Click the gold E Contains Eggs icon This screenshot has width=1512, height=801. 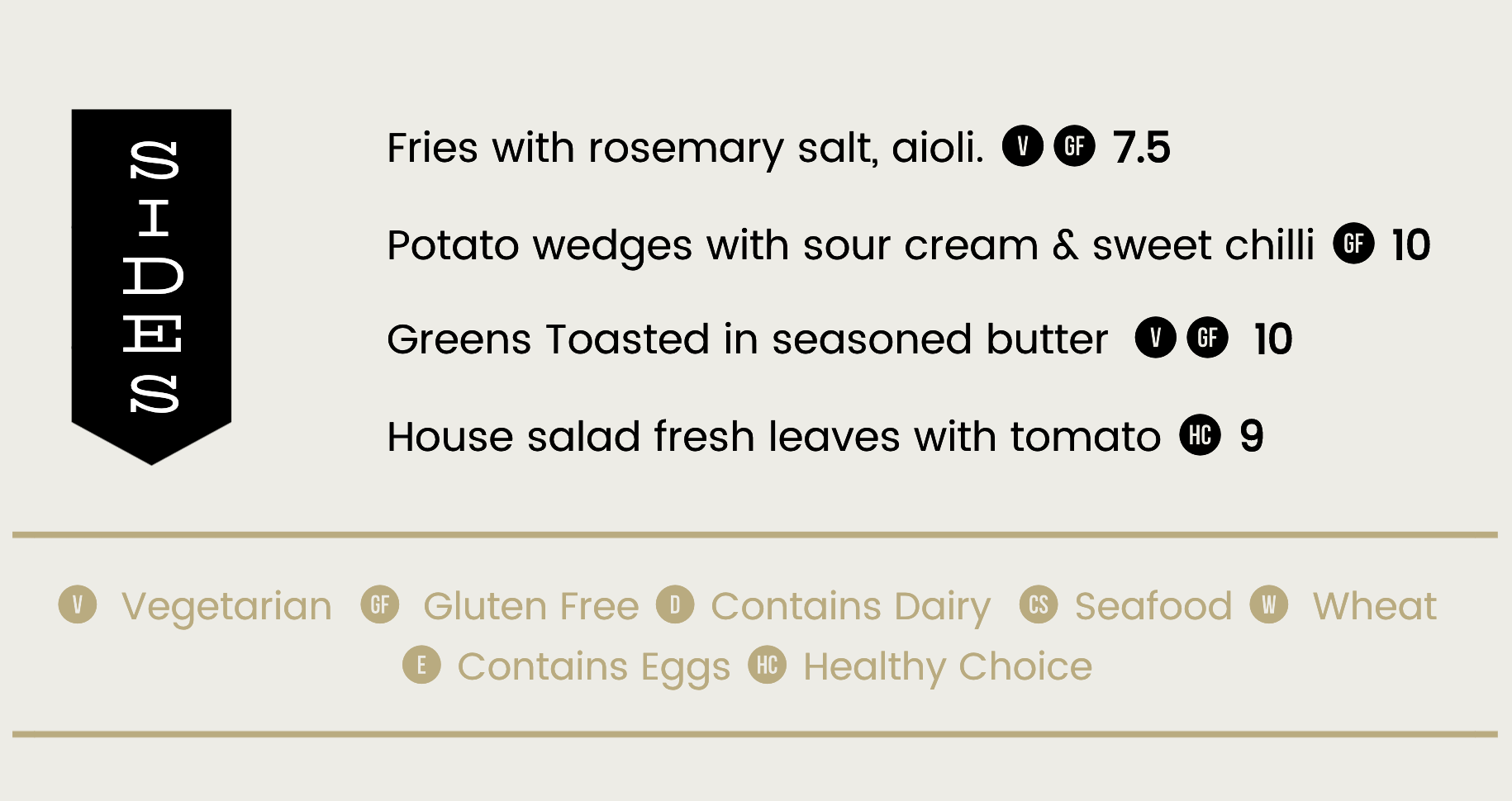pos(421,665)
